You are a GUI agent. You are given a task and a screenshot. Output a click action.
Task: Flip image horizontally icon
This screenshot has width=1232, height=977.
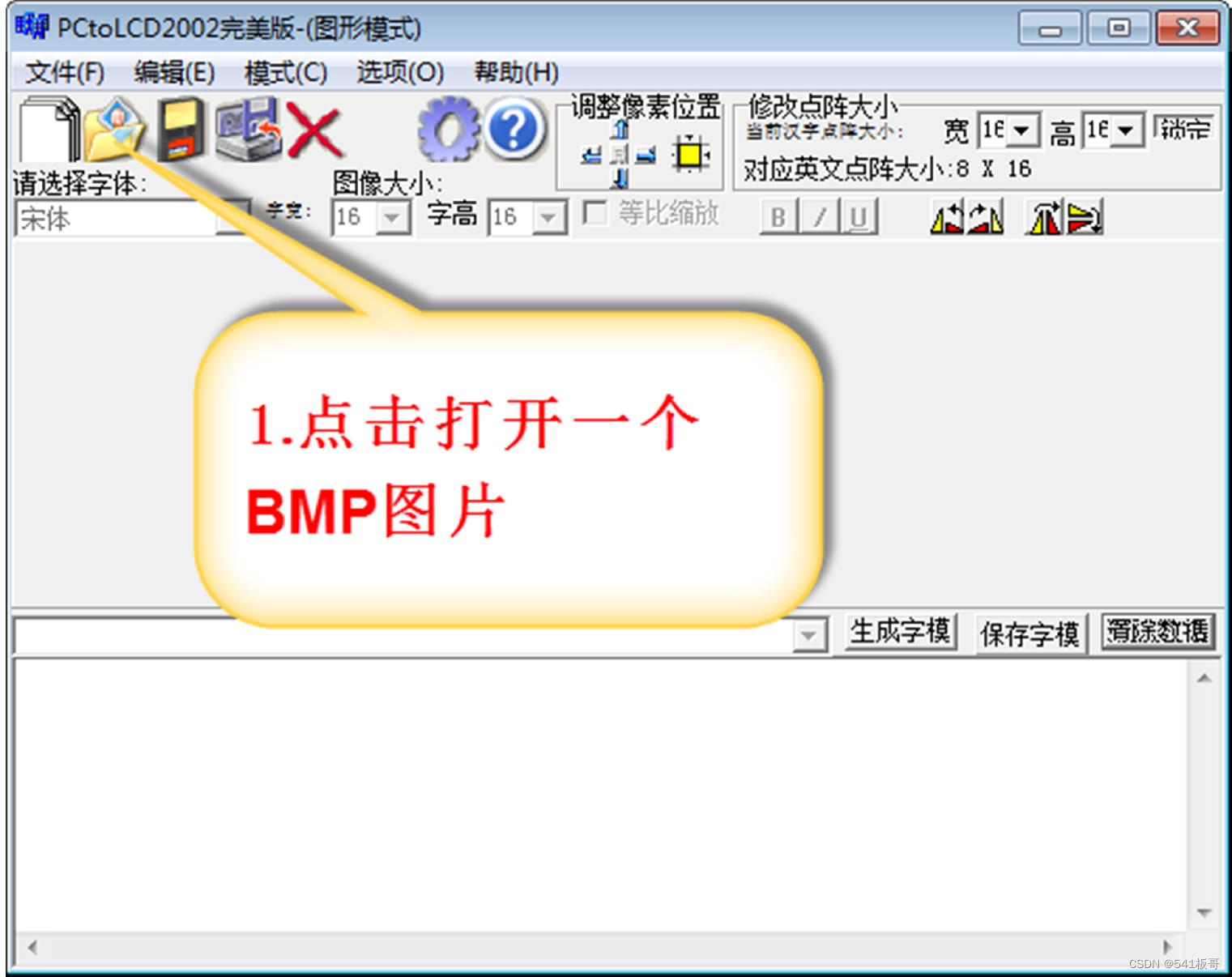coord(1043,217)
